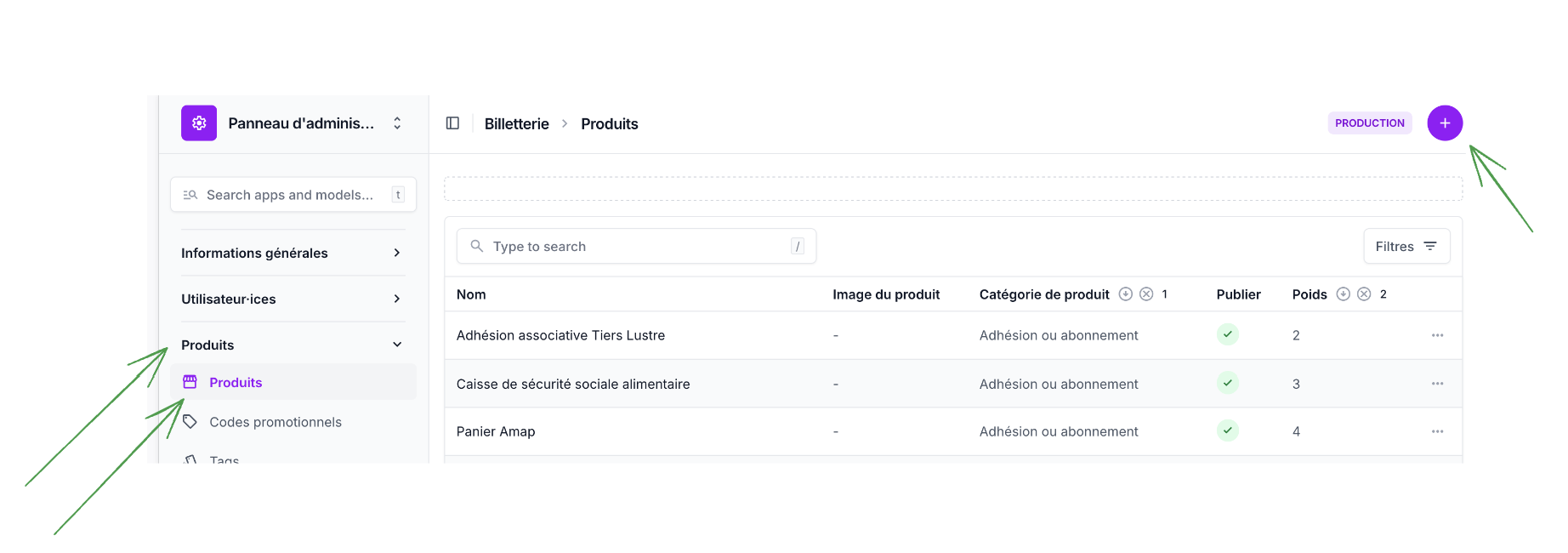Open the Panneau d'administration switcher dropdown
The height and width of the screenshot is (553, 1568).
[x=396, y=123]
